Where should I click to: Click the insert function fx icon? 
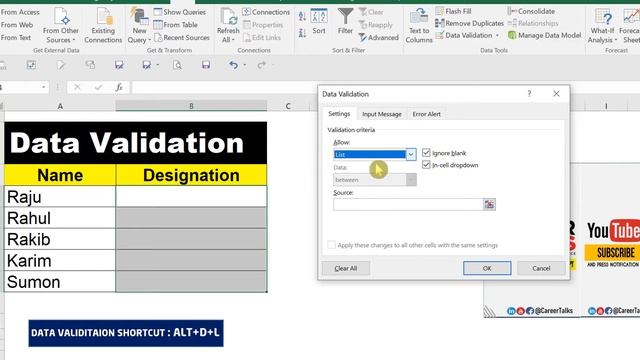pos(119,87)
